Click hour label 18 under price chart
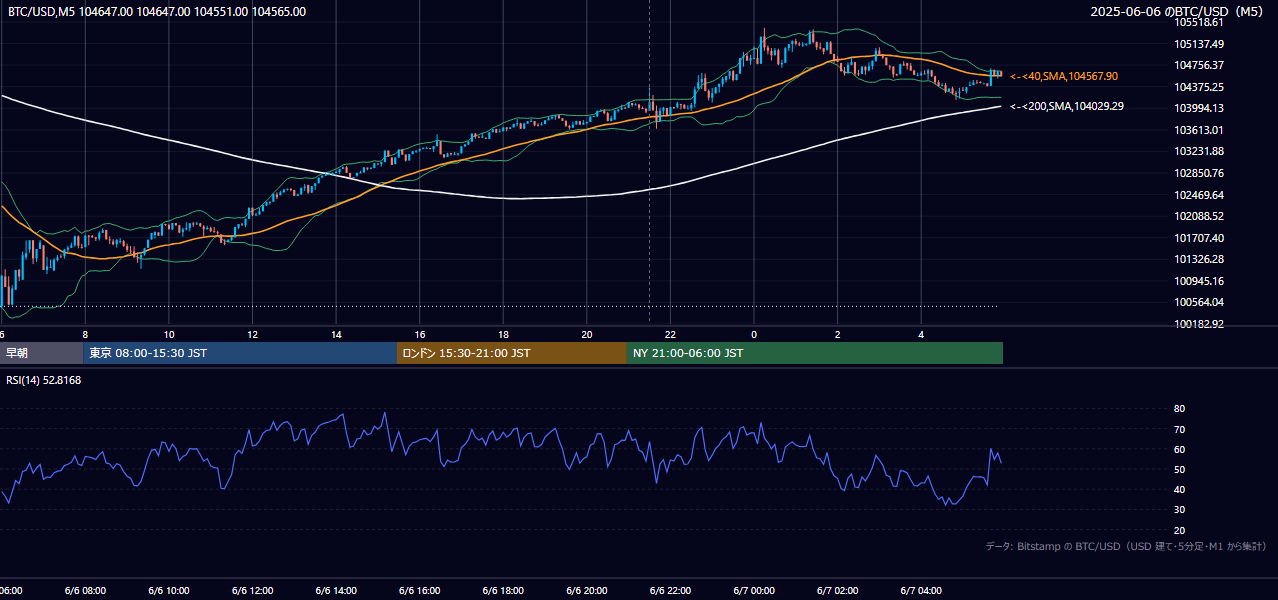Viewport: 1278px width, 600px height. (x=503, y=334)
